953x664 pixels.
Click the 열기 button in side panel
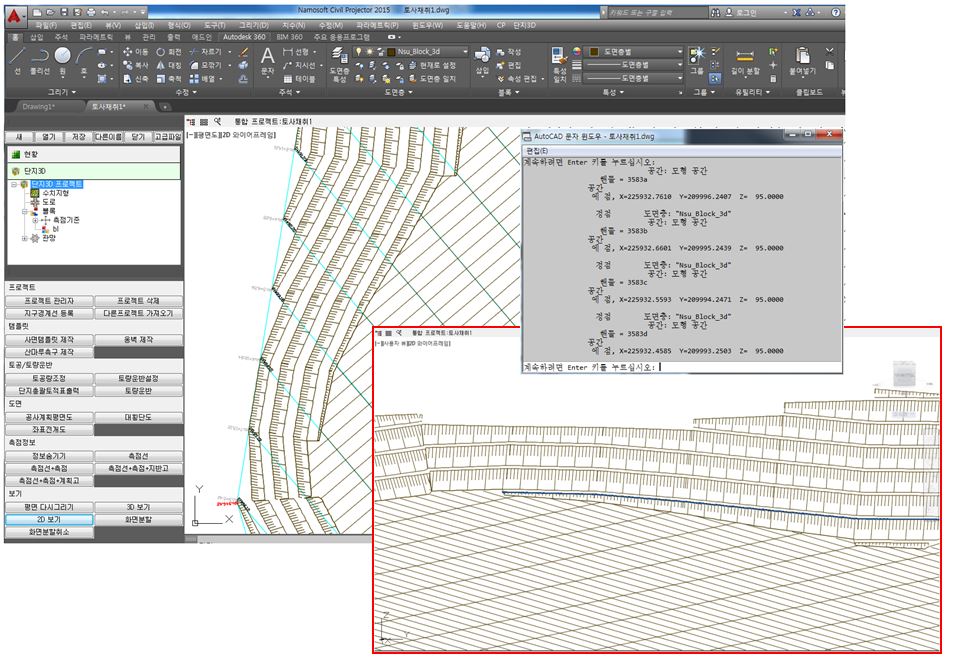coord(49,137)
